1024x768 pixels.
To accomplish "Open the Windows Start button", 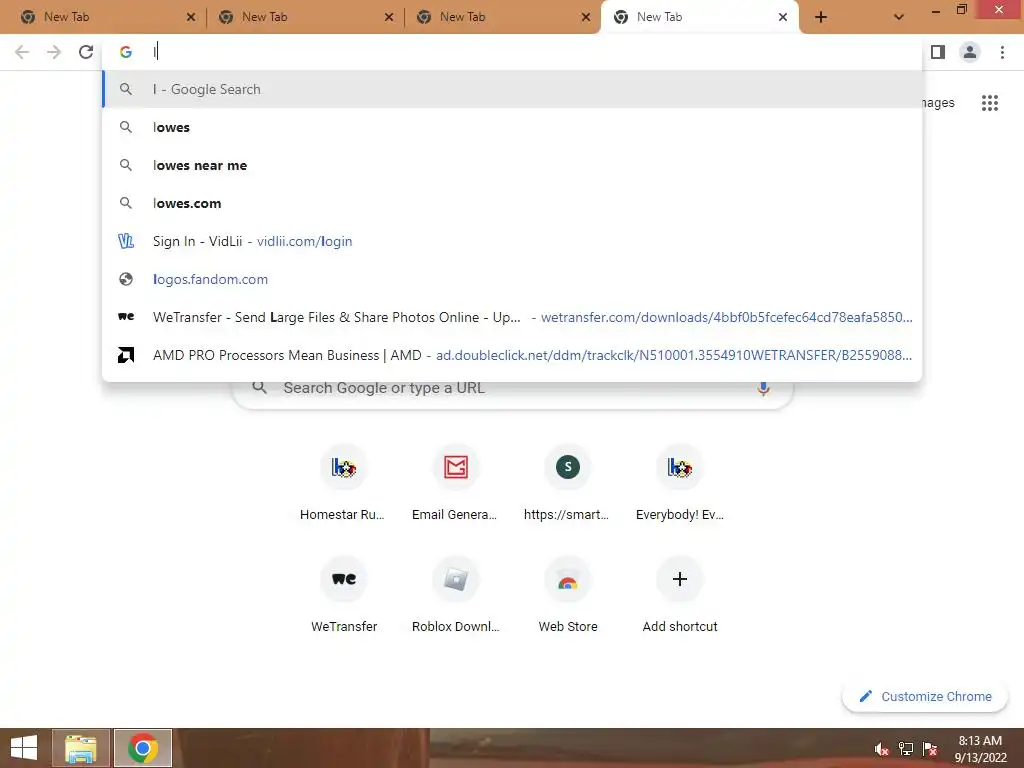I will tap(24, 748).
